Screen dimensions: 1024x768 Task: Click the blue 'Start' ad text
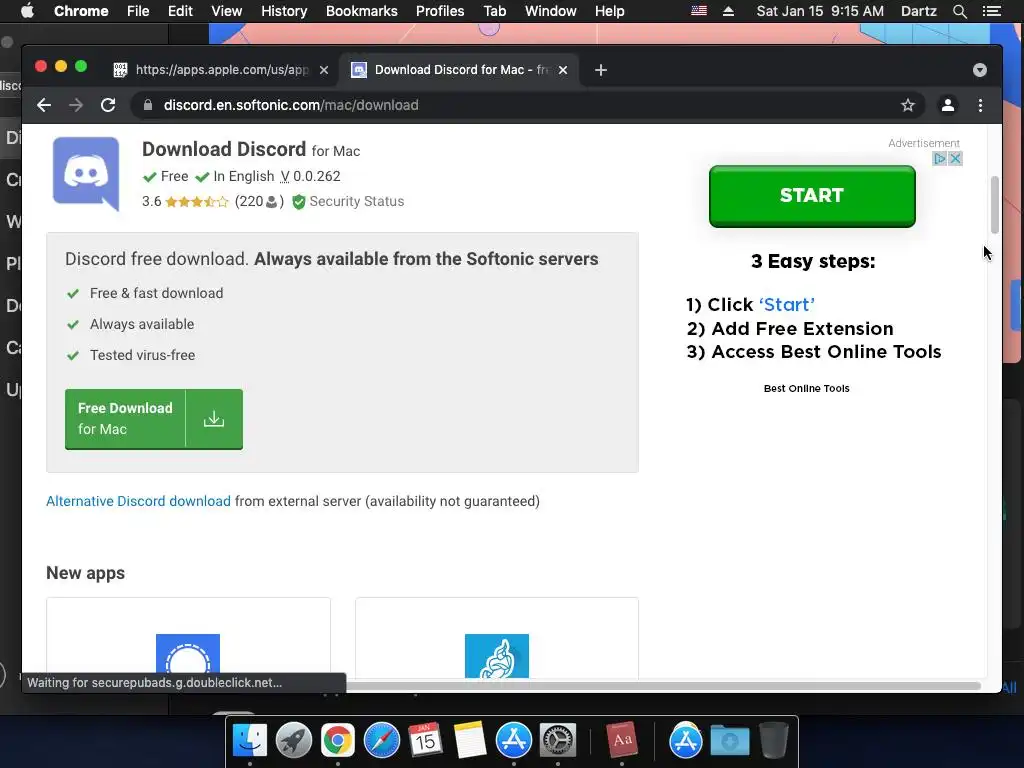click(787, 304)
